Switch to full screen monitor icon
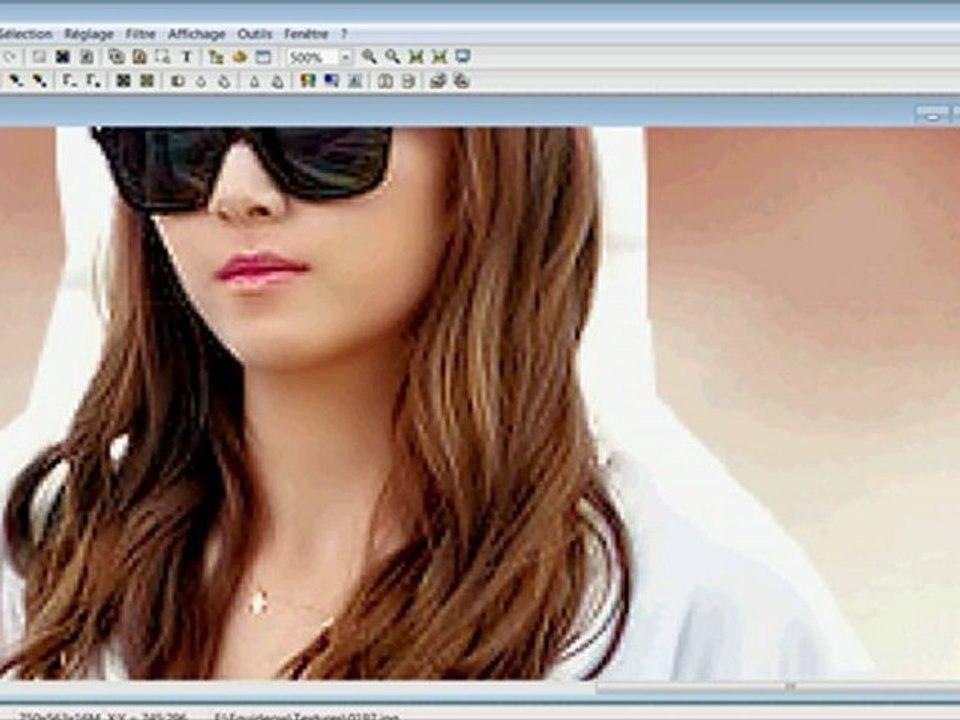 point(463,58)
